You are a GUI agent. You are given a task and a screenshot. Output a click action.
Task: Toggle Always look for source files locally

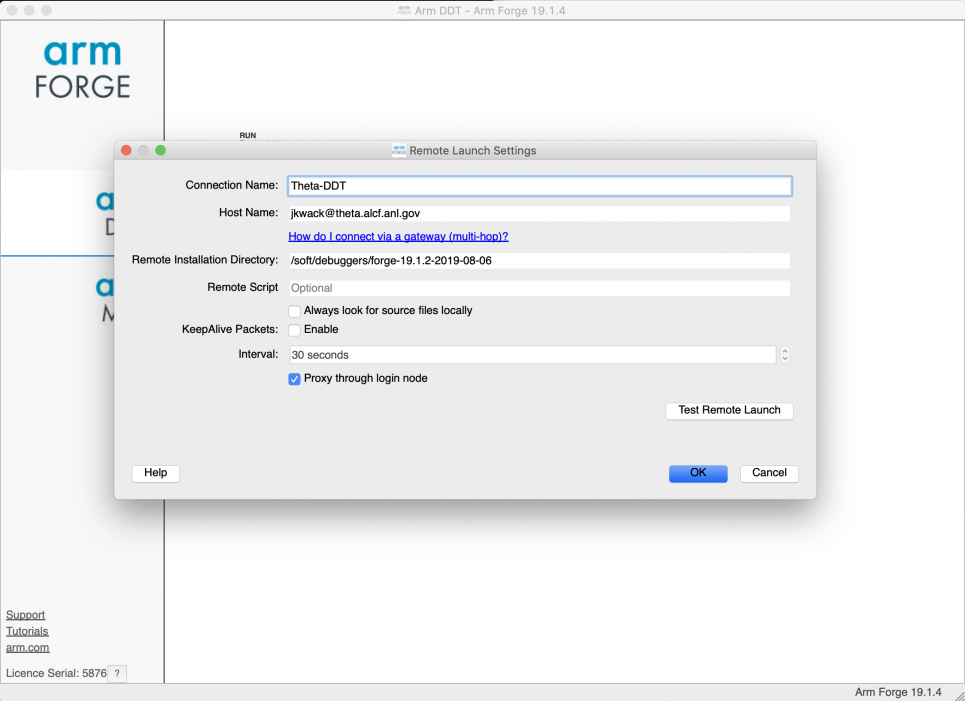[294, 311]
